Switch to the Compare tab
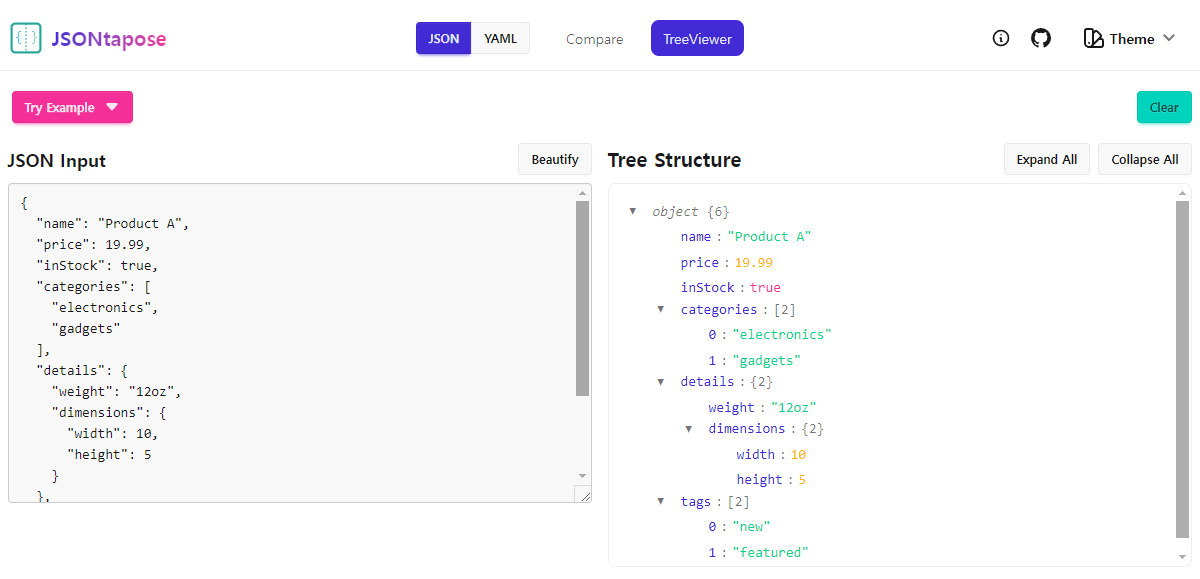The image size is (1200, 579). (594, 39)
